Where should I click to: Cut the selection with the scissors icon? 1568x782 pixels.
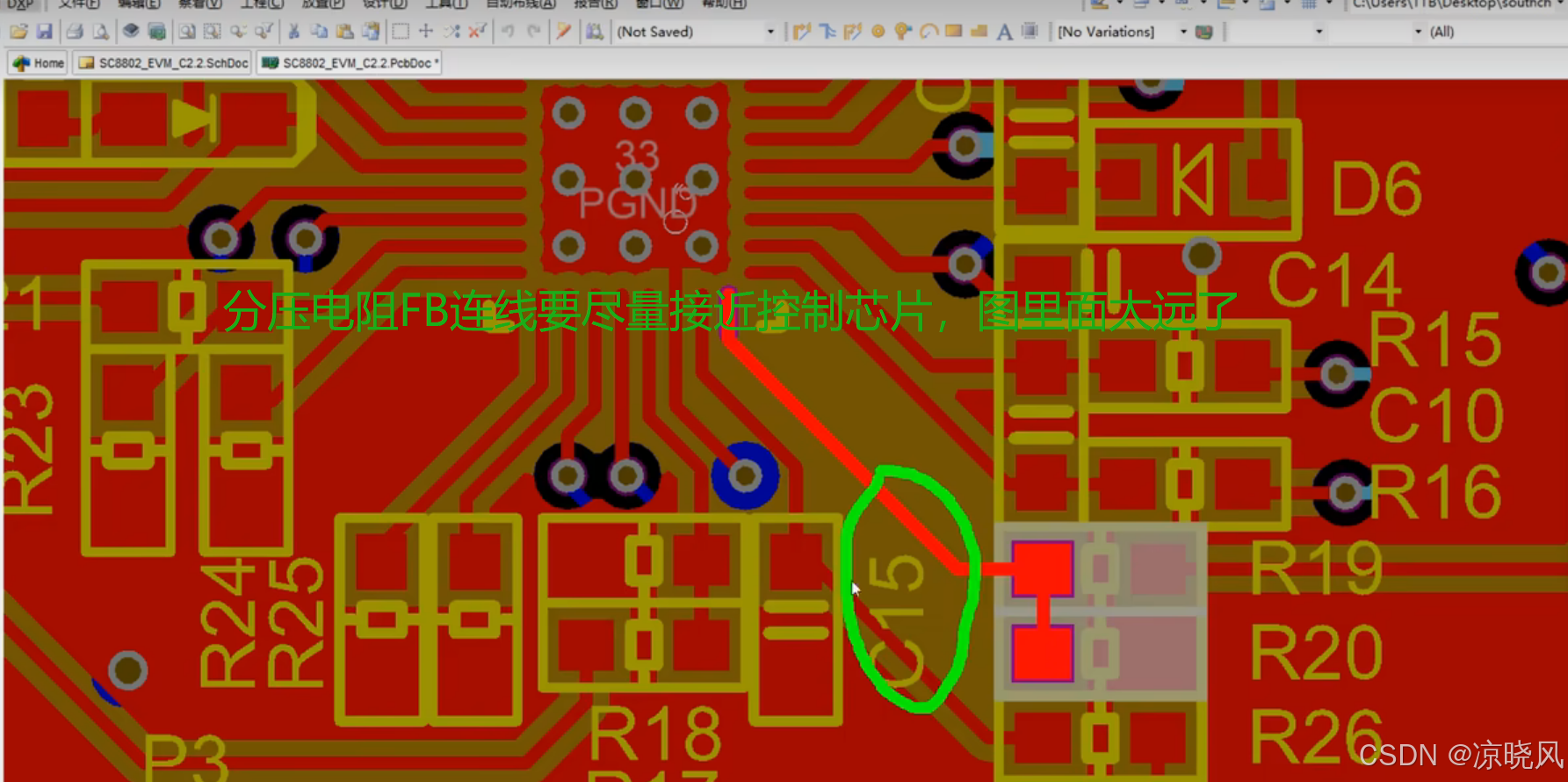[294, 32]
